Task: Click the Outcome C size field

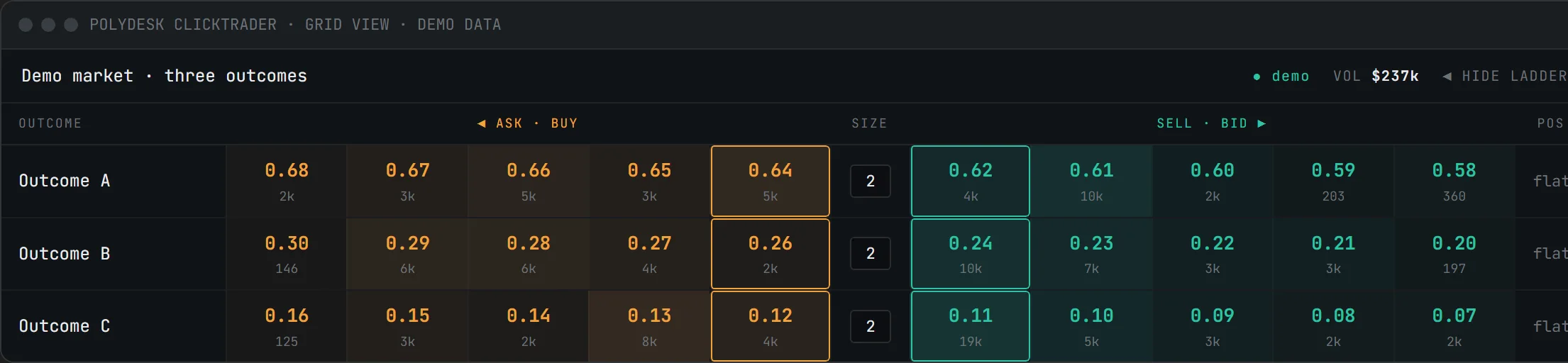Action: click(x=871, y=326)
